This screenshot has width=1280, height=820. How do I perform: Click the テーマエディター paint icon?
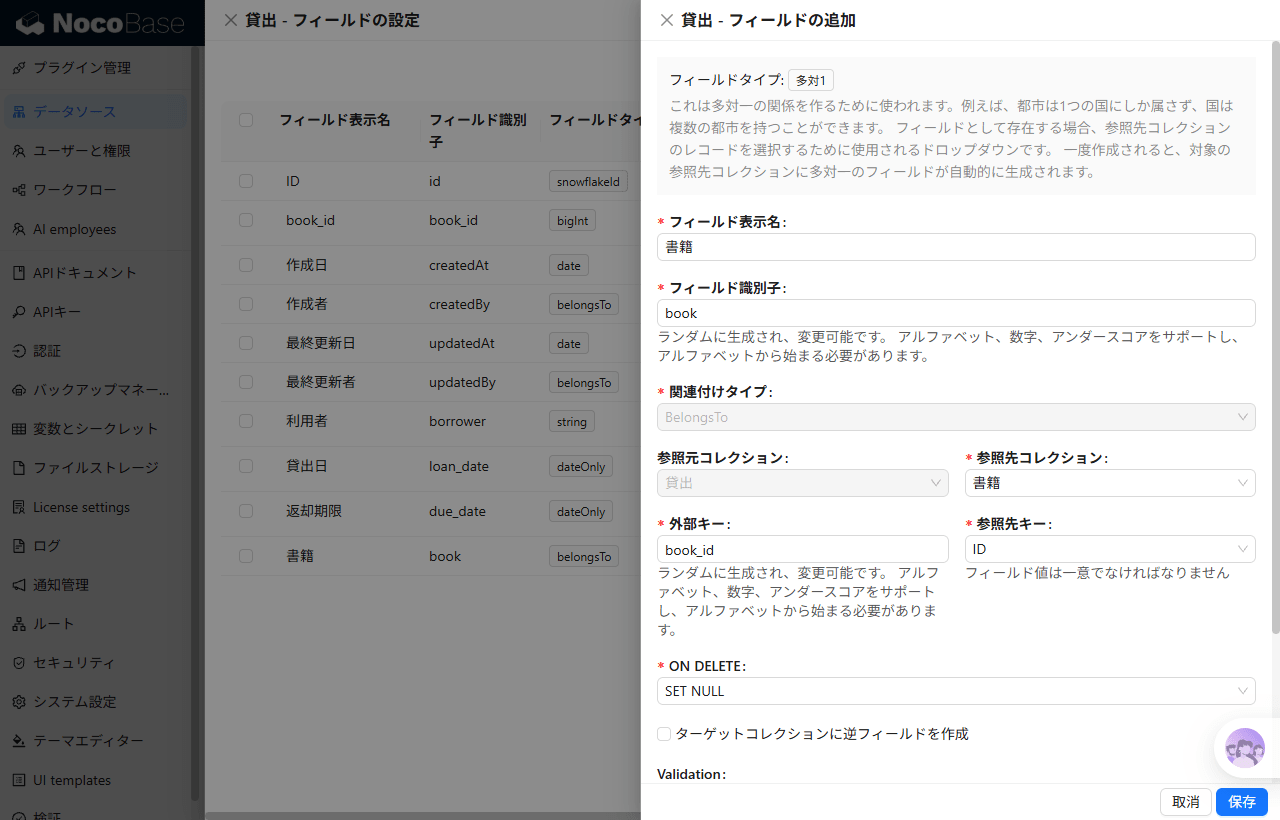click(19, 741)
